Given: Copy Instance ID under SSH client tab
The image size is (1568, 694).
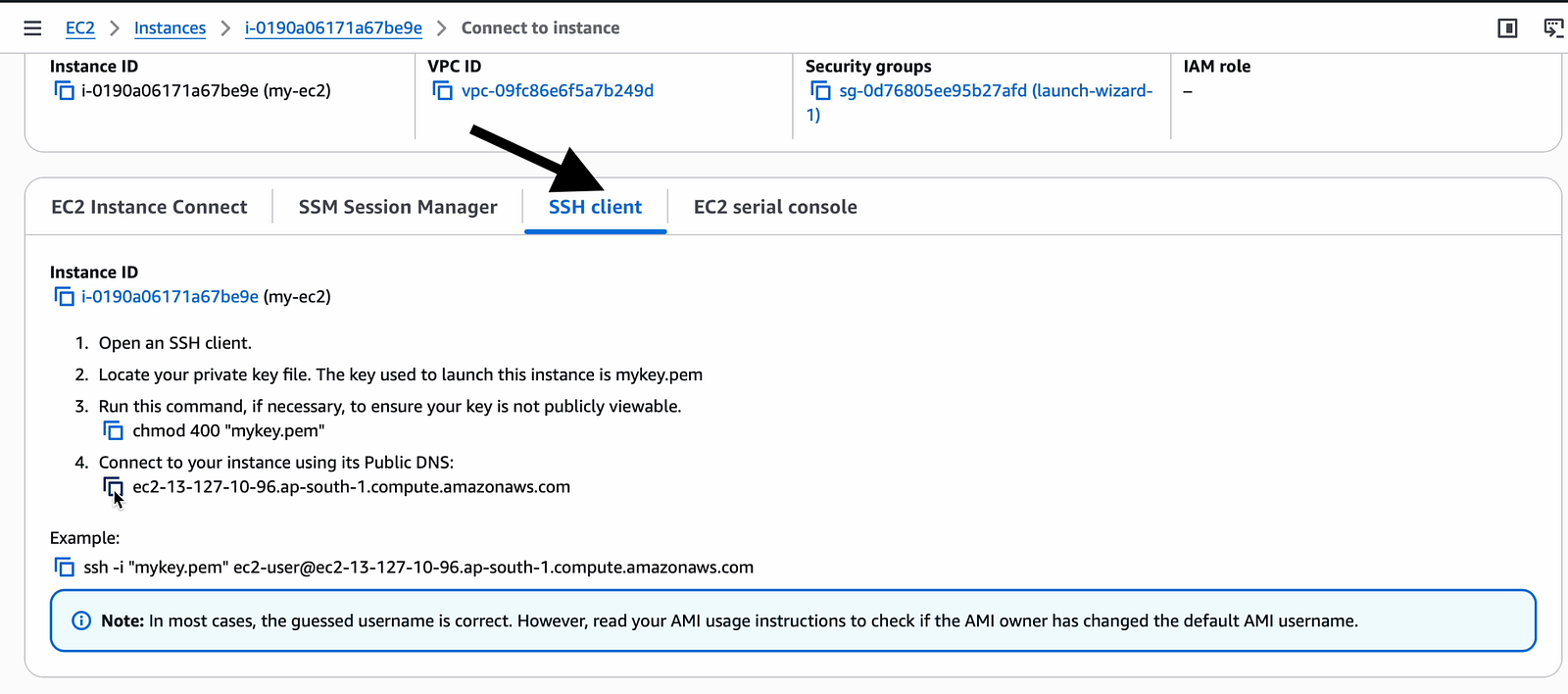Looking at the screenshot, I should [x=65, y=297].
